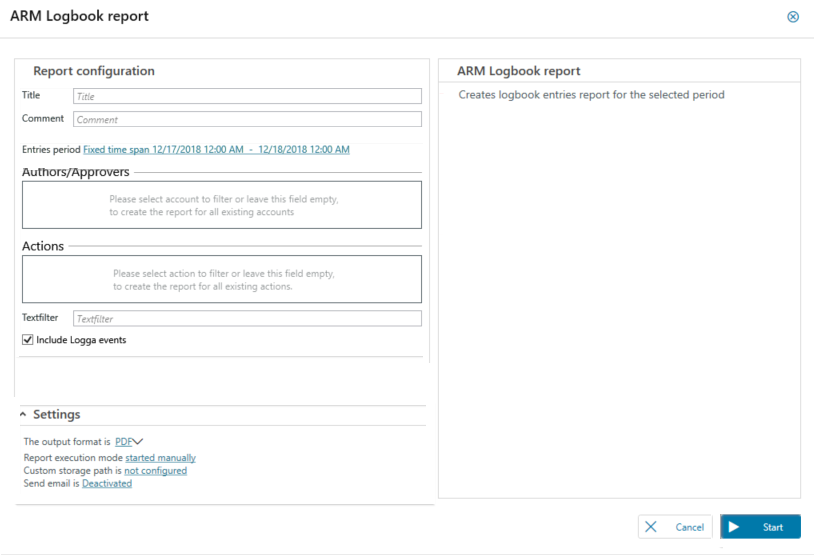The width and height of the screenshot is (814, 555).
Task: Toggle the Include Logga events checkbox
Action: (28, 340)
